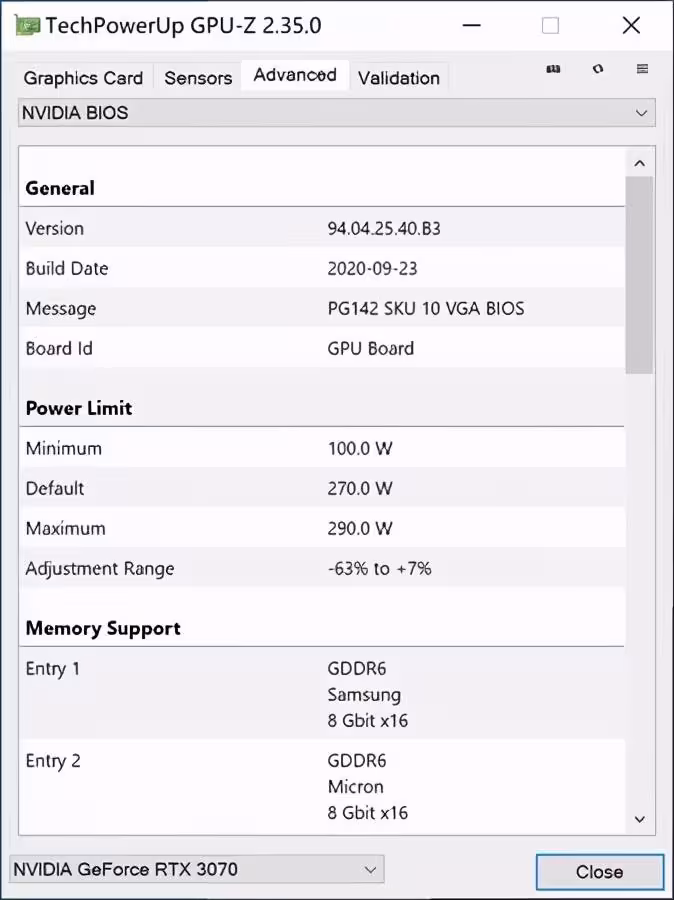Expand the NVIDIA BIOS dropdown
The width and height of the screenshot is (674, 900).
(337, 113)
